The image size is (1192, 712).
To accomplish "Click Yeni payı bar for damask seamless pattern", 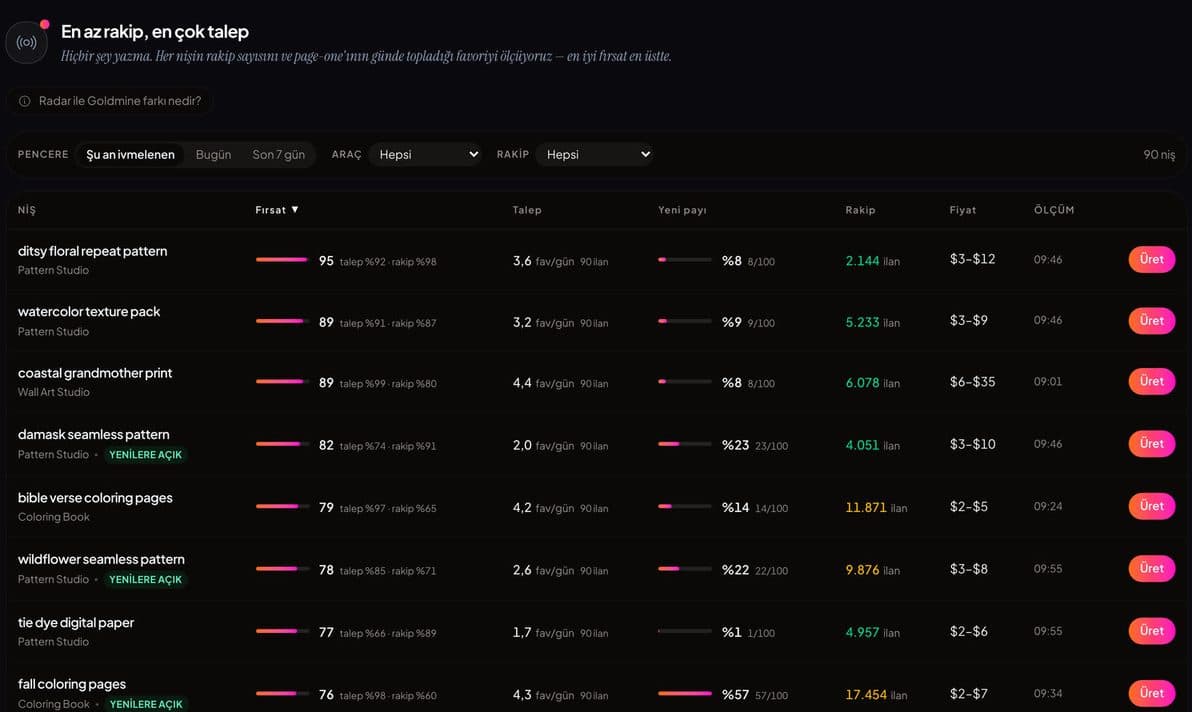I will (x=685, y=445).
